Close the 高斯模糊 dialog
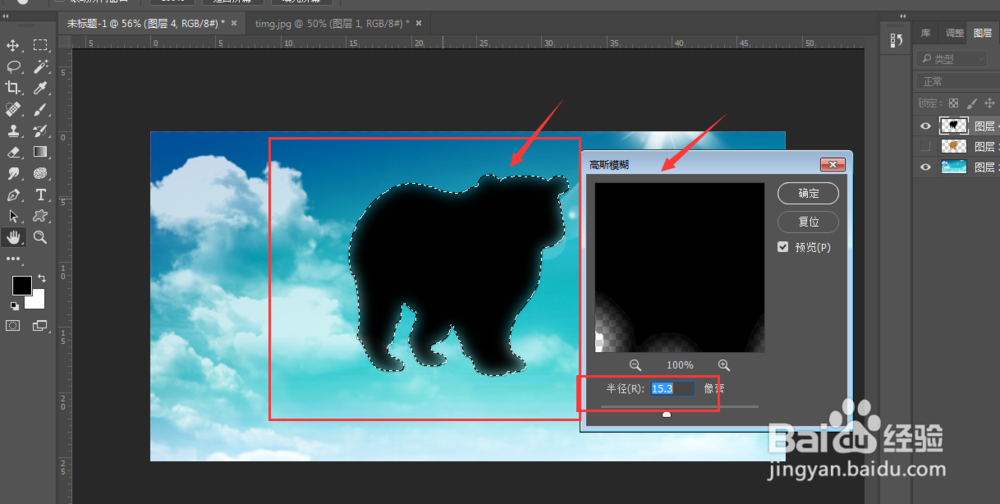 pos(833,165)
